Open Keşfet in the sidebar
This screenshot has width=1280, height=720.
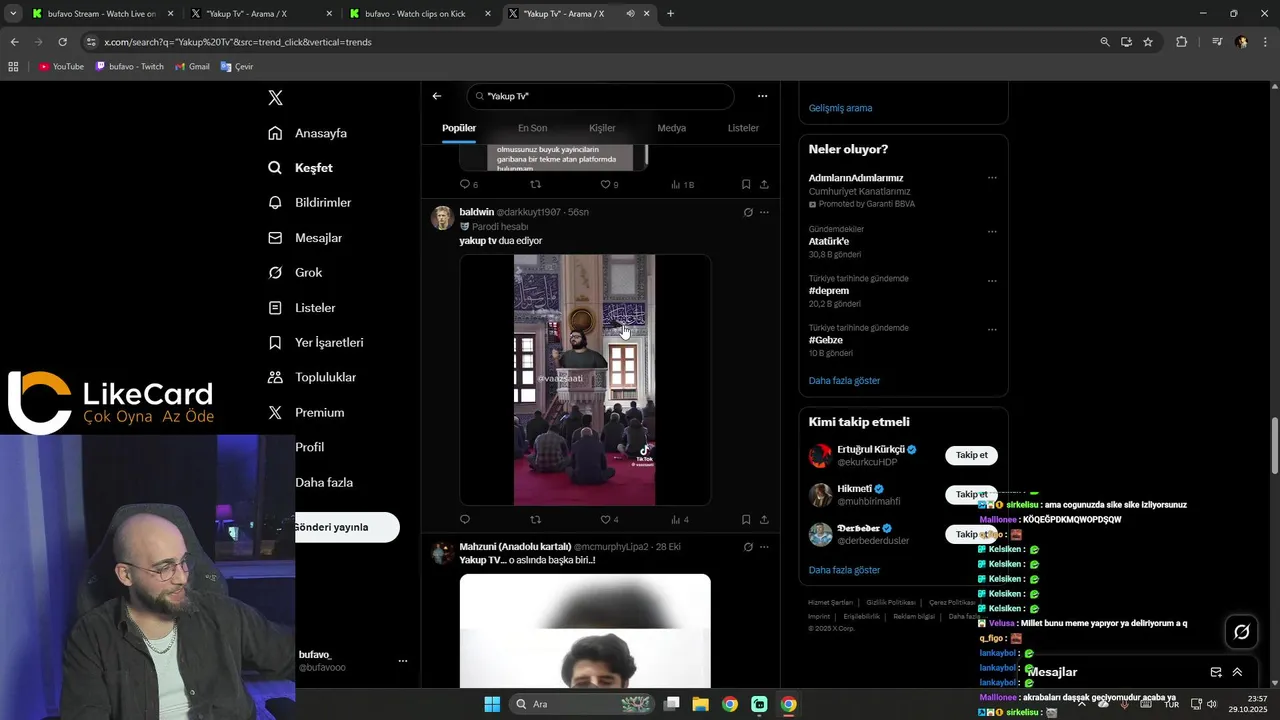pyautogui.click(x=301, y=168)
